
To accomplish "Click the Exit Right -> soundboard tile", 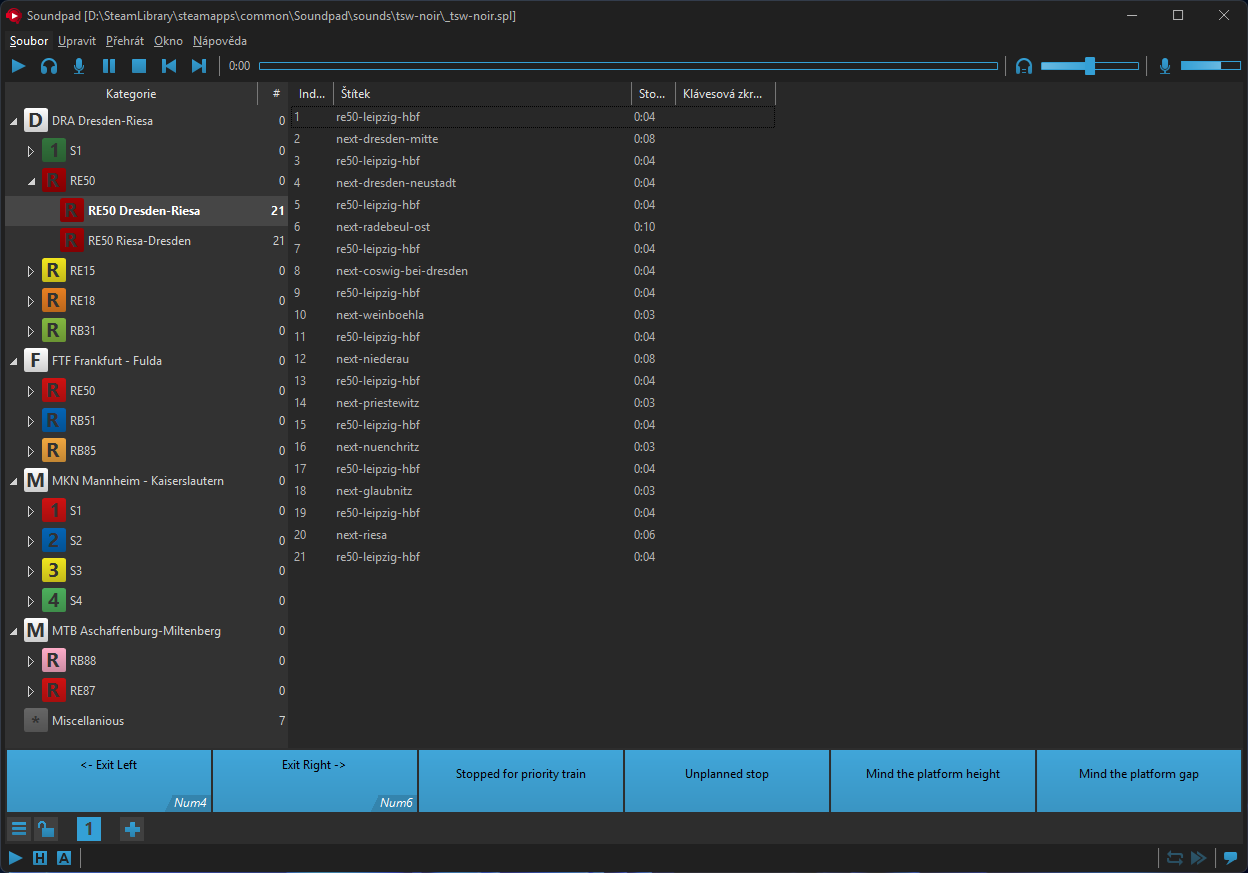I will coord(315,781).
